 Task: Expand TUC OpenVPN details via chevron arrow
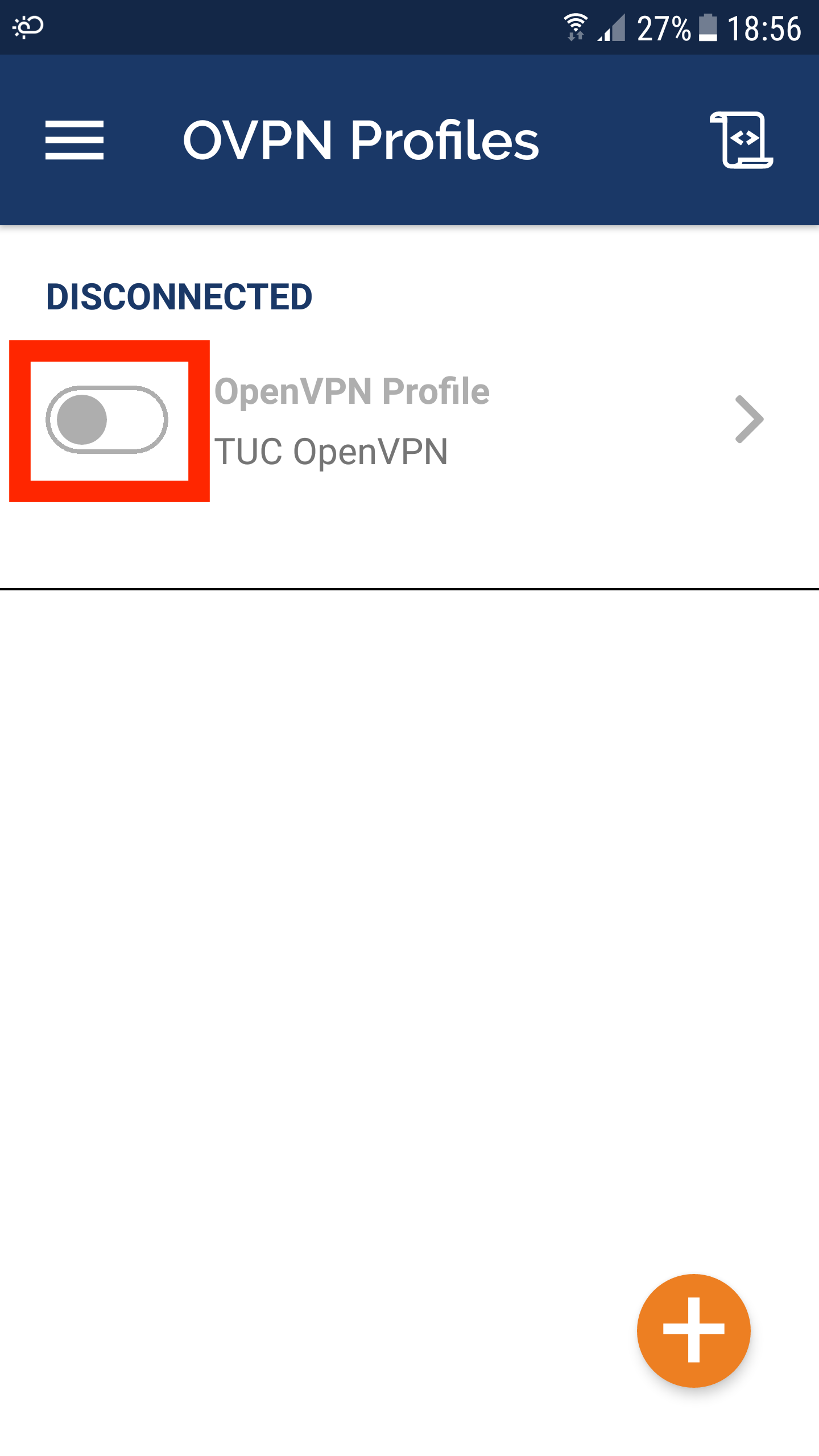click(749, 419)
